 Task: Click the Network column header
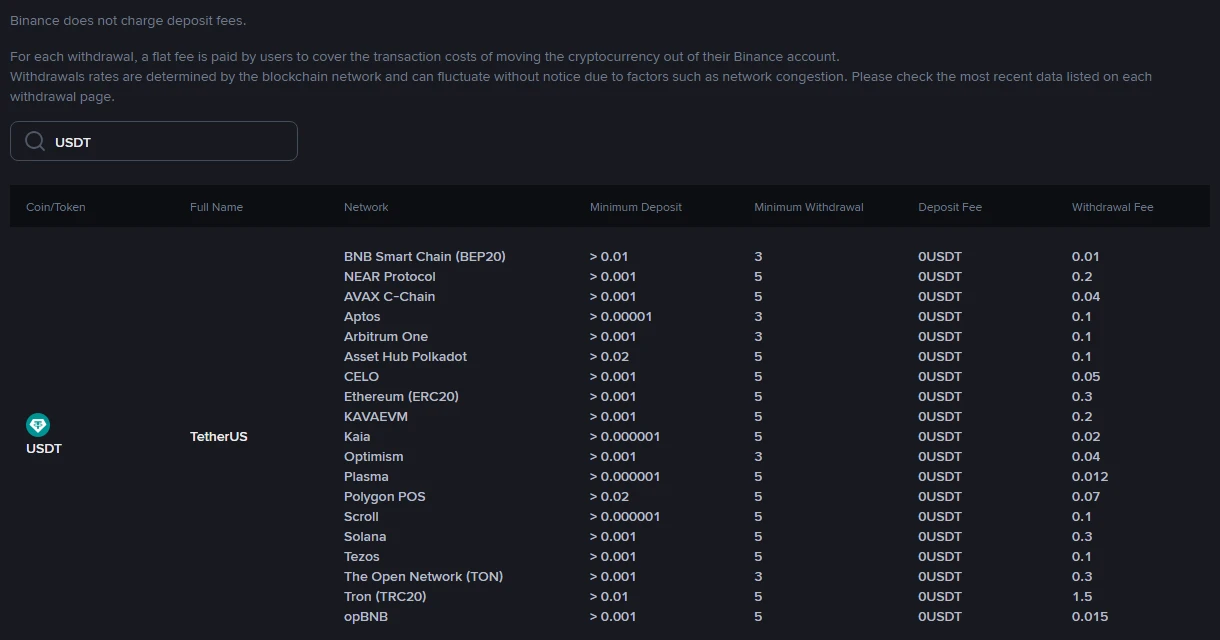pos(366,207)
